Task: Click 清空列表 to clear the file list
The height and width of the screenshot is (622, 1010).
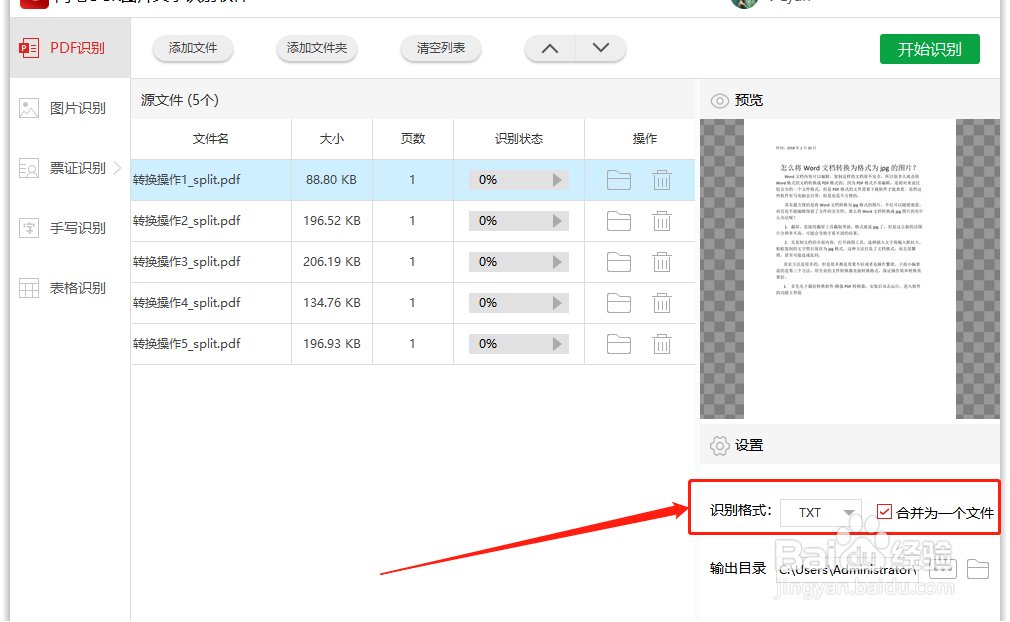Action: (440, 47)
